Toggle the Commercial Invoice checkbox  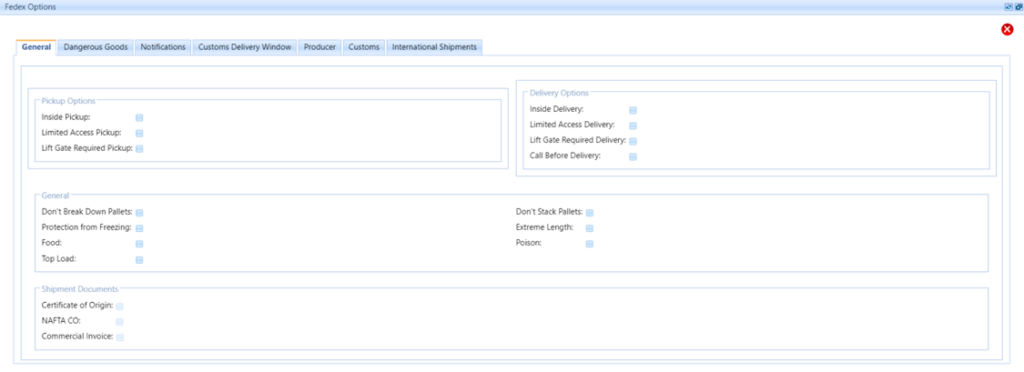pos(120,337)
